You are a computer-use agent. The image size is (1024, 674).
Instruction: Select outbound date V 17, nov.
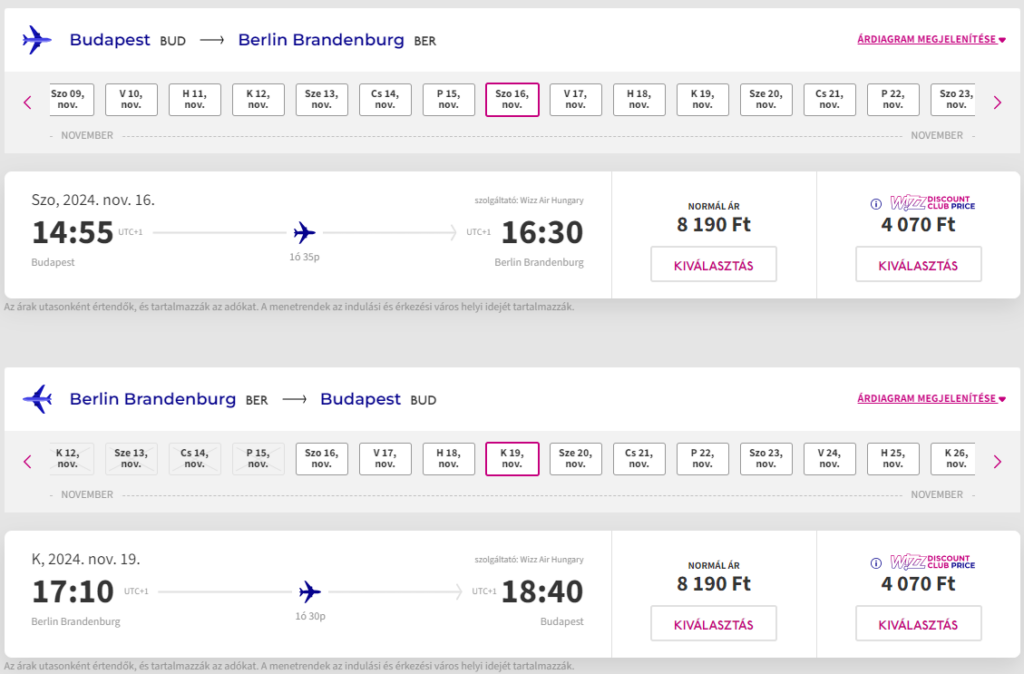coord(575,99)
